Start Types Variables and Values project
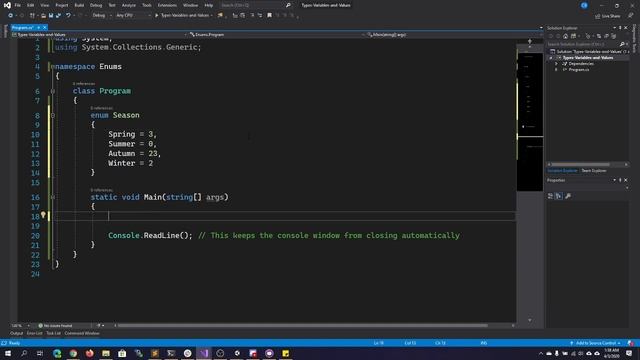This screenshot has height=360, width=640. (183, 16)
